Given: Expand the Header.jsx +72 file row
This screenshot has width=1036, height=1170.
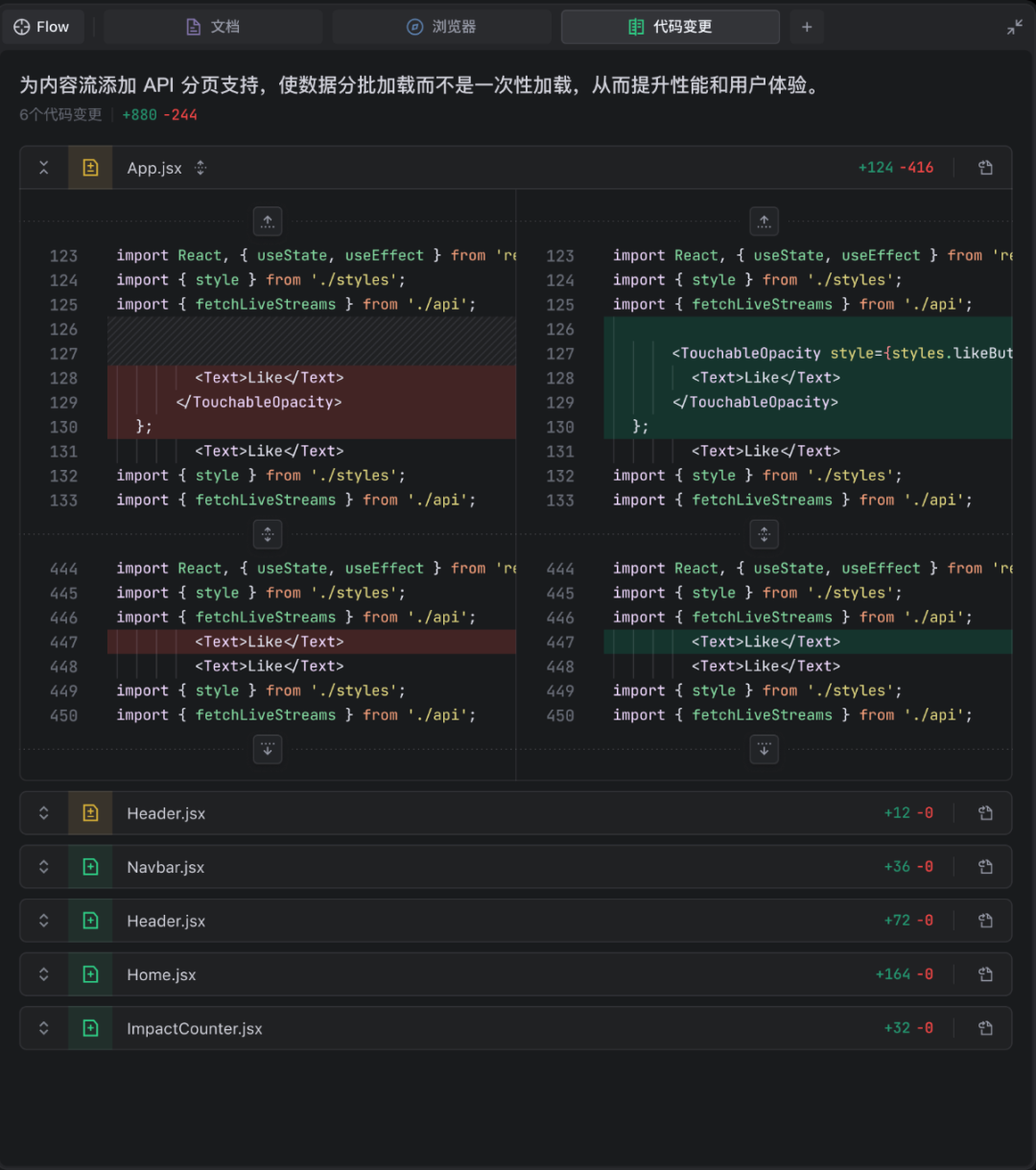Looking at the screenshot, I should point(44,921).
